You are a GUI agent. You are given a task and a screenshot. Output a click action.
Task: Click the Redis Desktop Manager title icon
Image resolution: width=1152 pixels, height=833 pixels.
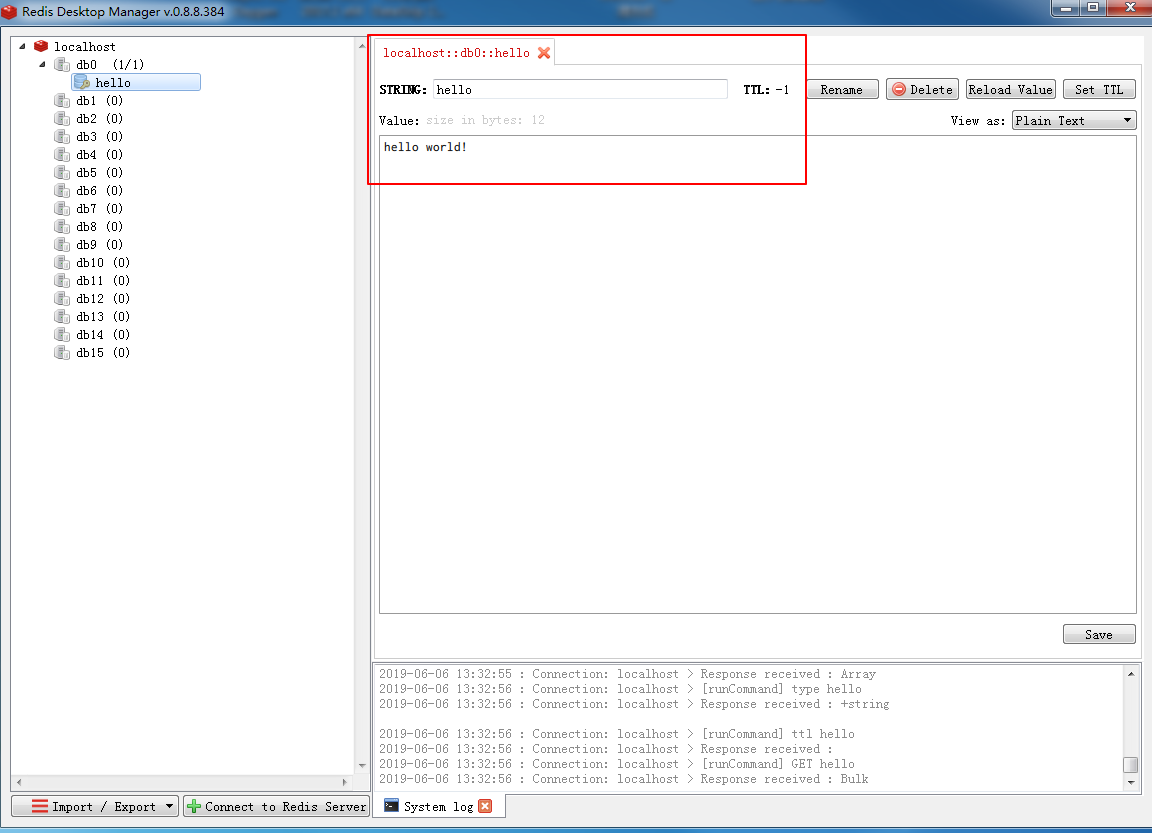tap(9, 12)
